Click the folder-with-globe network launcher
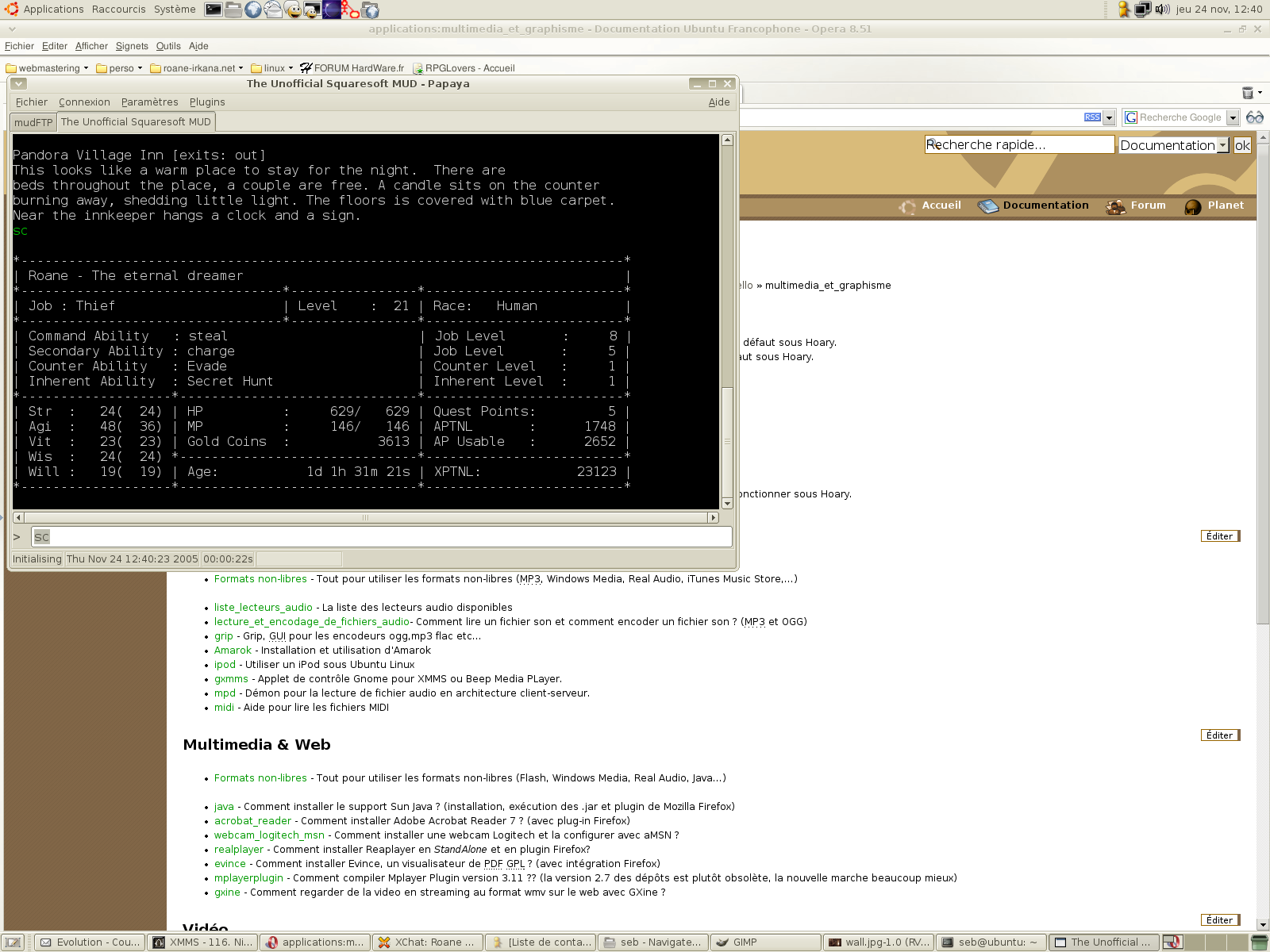The height and width of the screenshot is (952, 1270). pos(371,10)
